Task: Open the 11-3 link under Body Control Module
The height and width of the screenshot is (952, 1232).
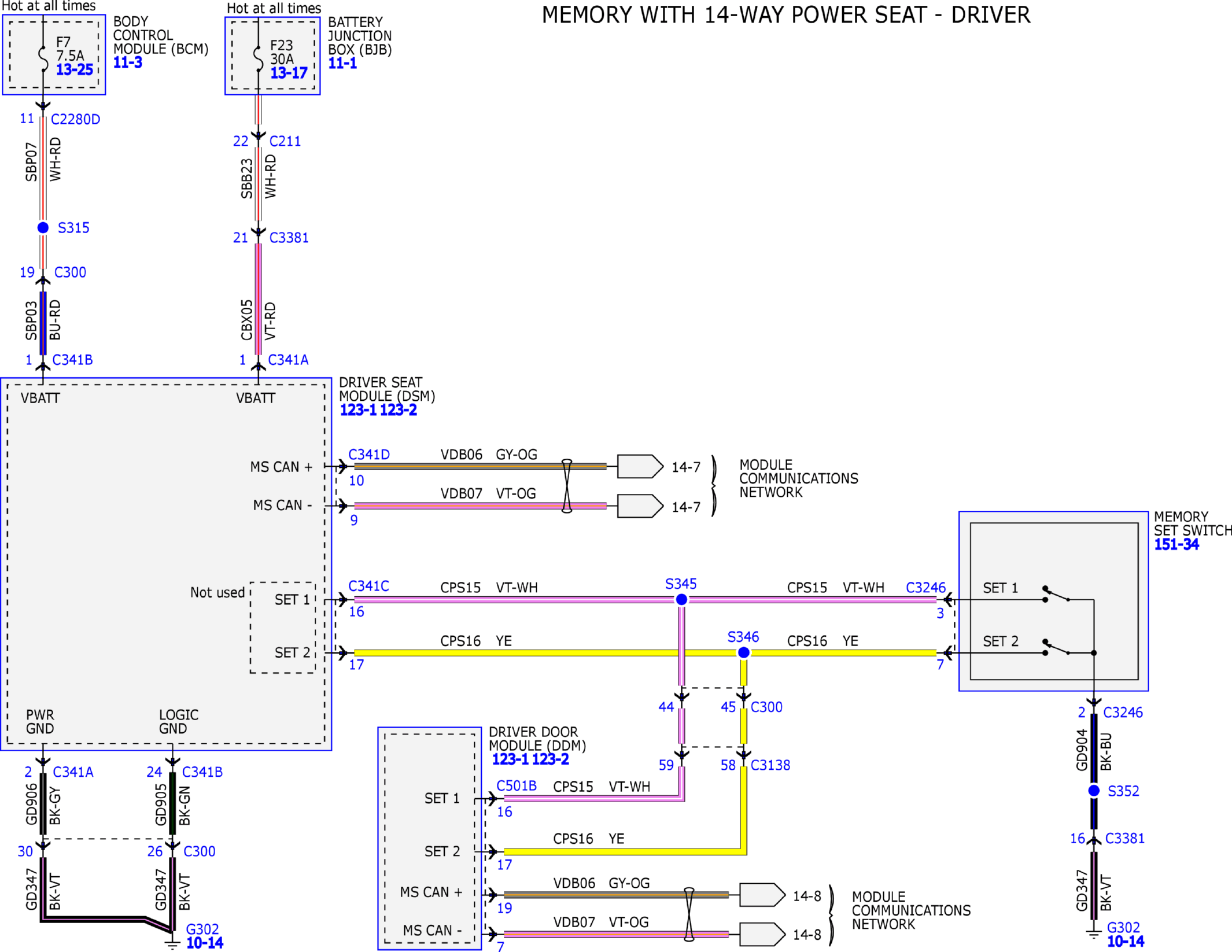Action: 128,62
